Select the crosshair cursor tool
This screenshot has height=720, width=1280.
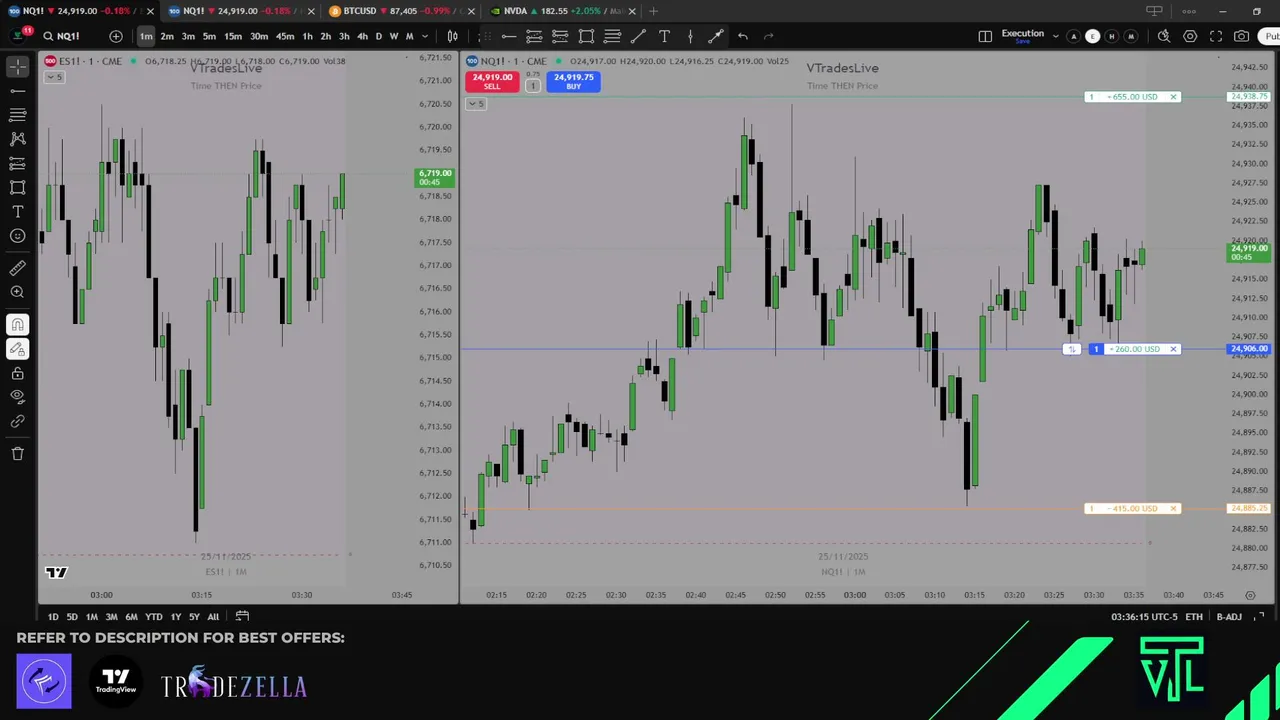pos(18,67)
